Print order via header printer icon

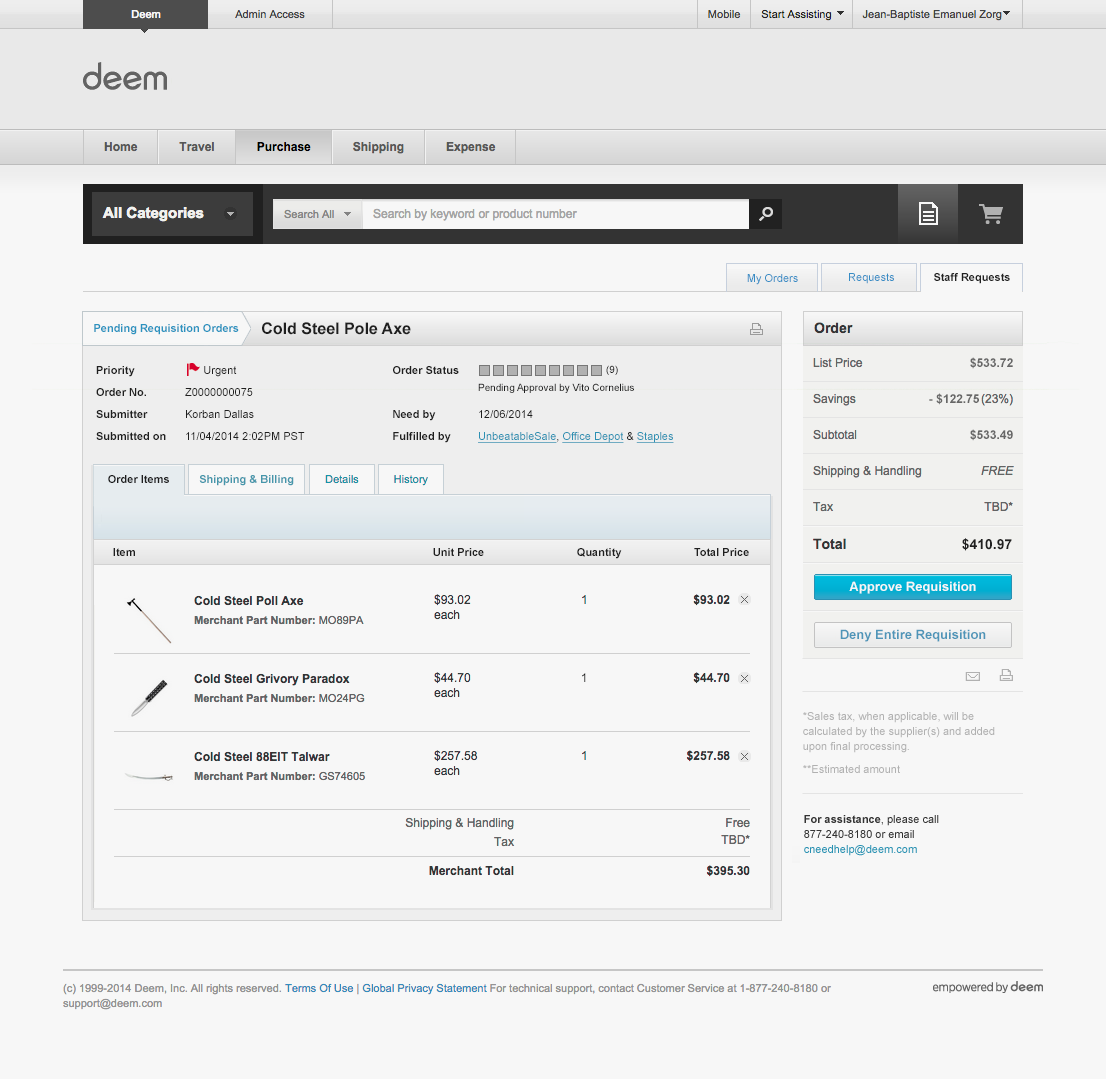(x=756, y=329)
